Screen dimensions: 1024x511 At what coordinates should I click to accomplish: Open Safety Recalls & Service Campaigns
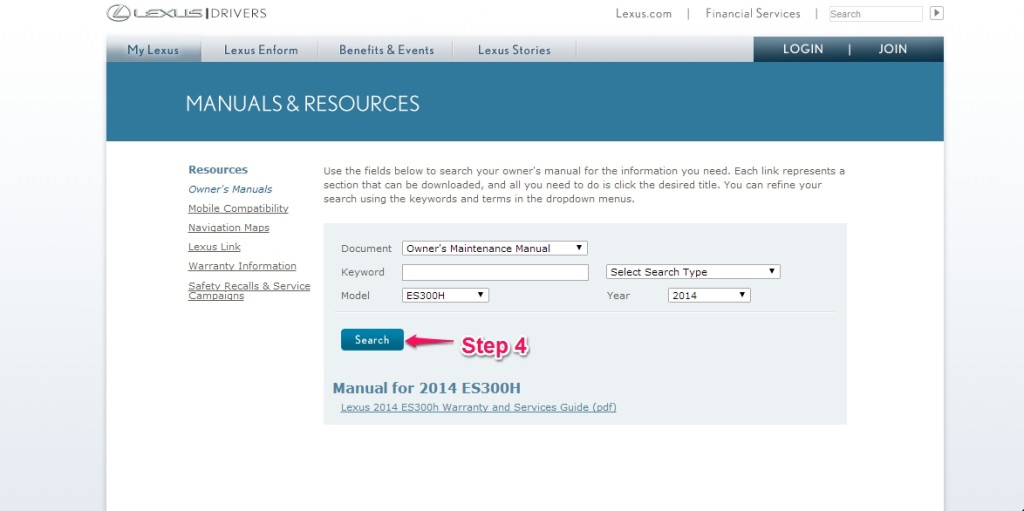coord(249,291)
